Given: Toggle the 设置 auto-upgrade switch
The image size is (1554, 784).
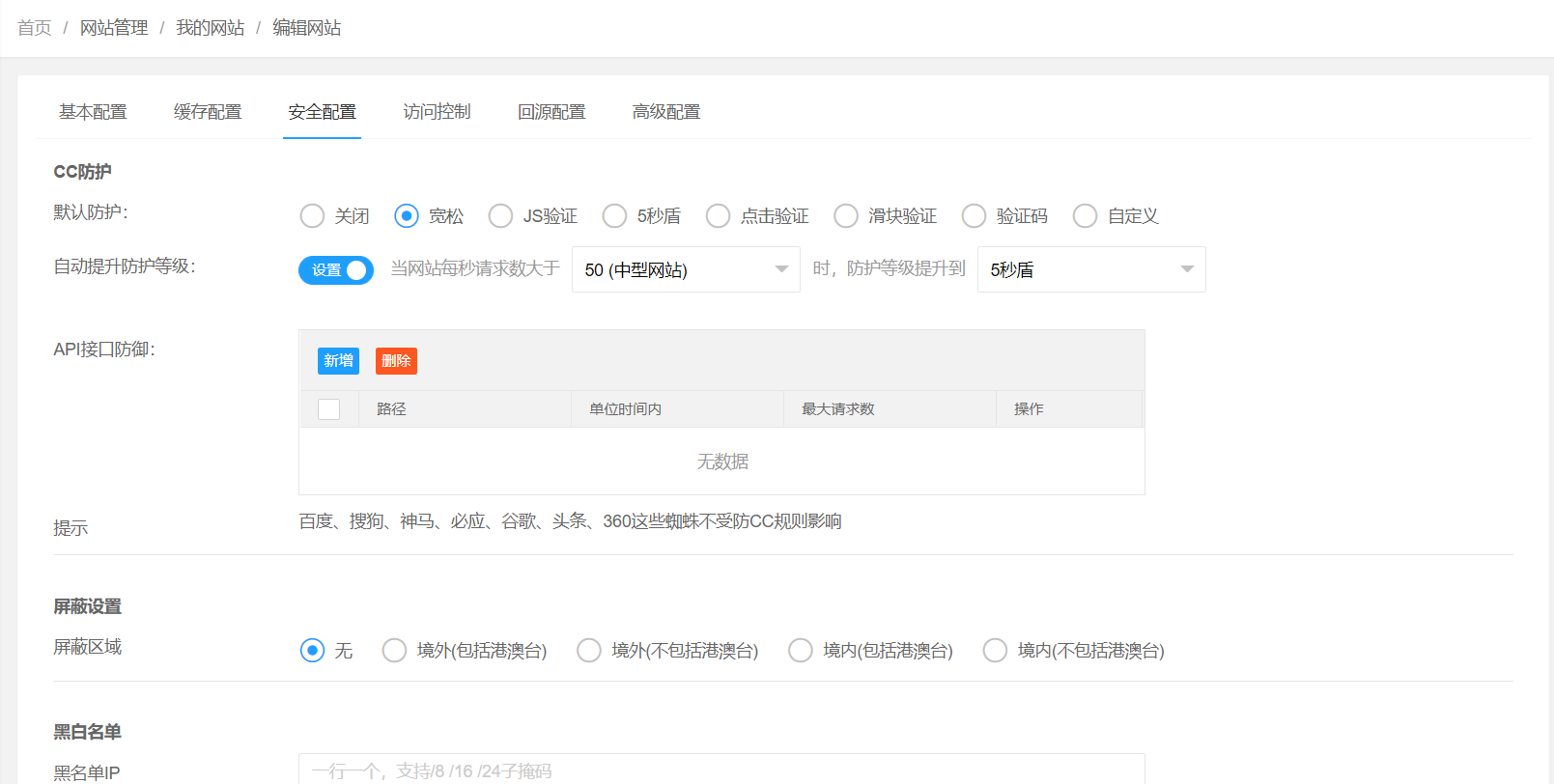Looking at the screenshot, I should [336, 270].
